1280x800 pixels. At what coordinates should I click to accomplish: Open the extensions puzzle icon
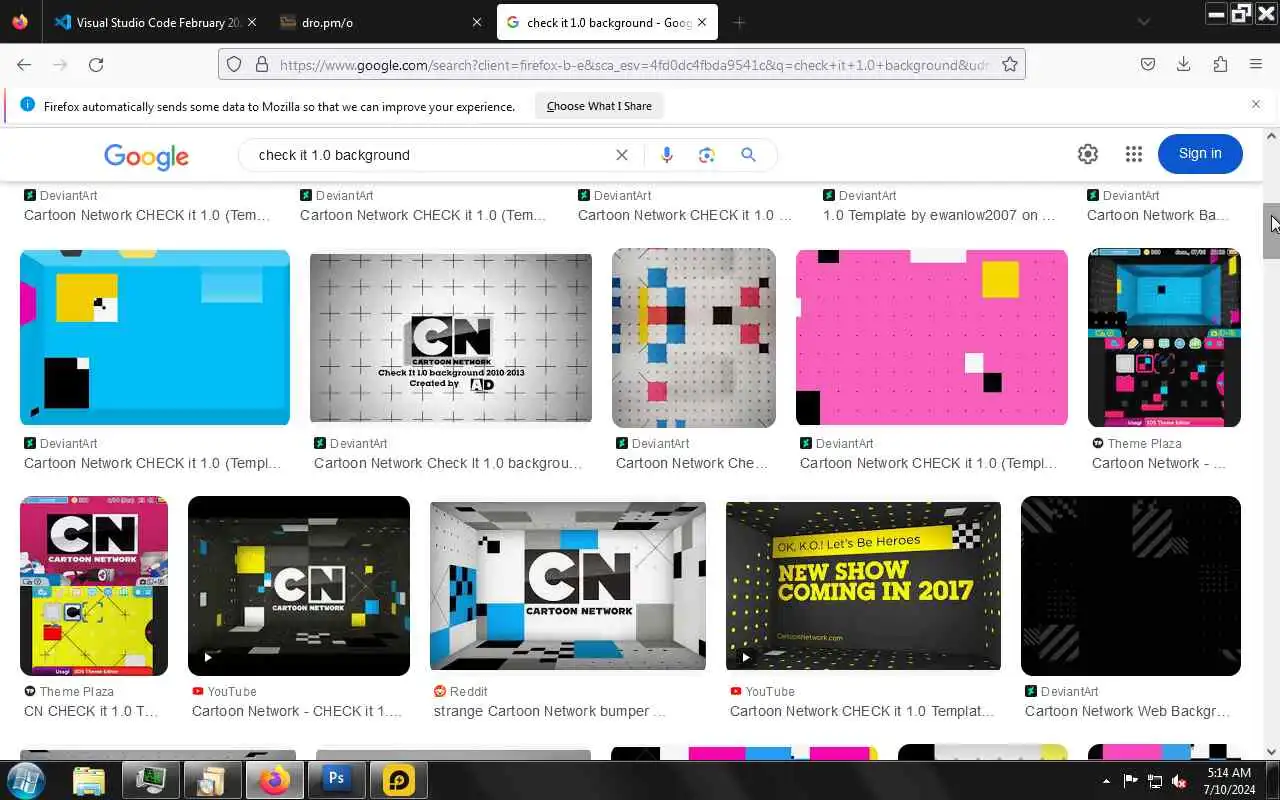pos(1220,64)
